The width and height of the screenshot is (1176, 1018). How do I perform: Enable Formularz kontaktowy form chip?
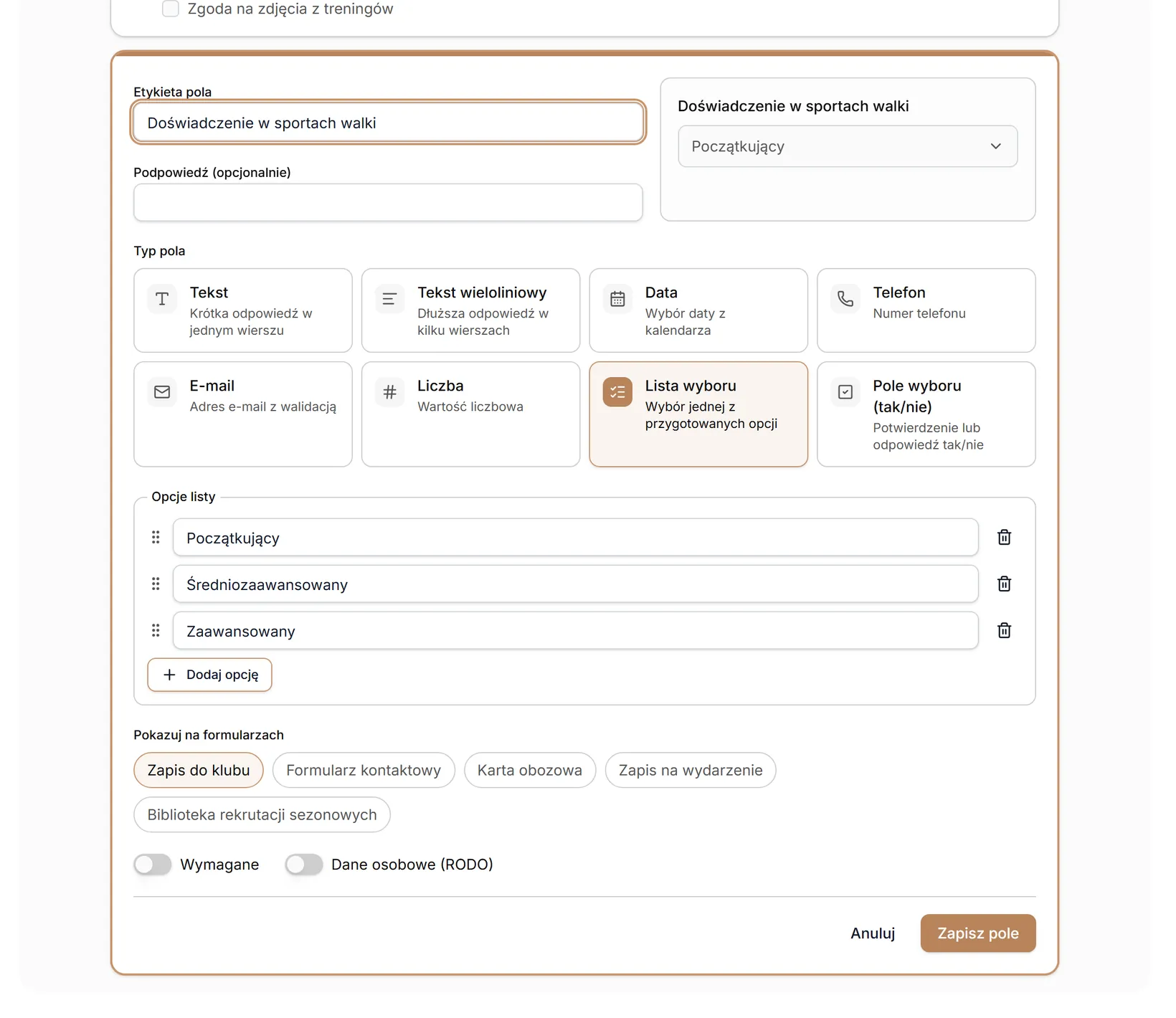[364, 770]
